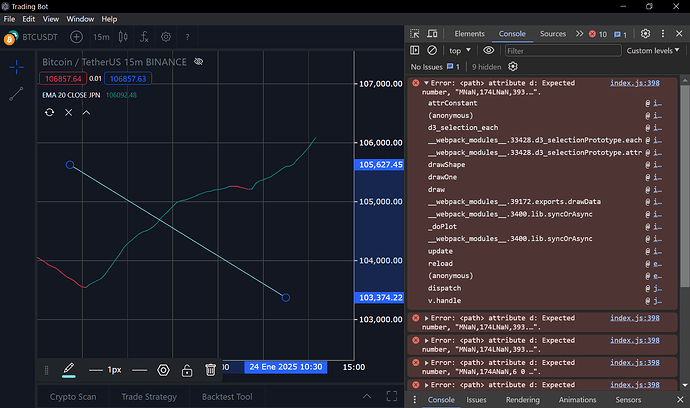The height and width of the screenshot is (408, 690).
Task: Open the Custom levels dropdown
Action: pos(653,51)
